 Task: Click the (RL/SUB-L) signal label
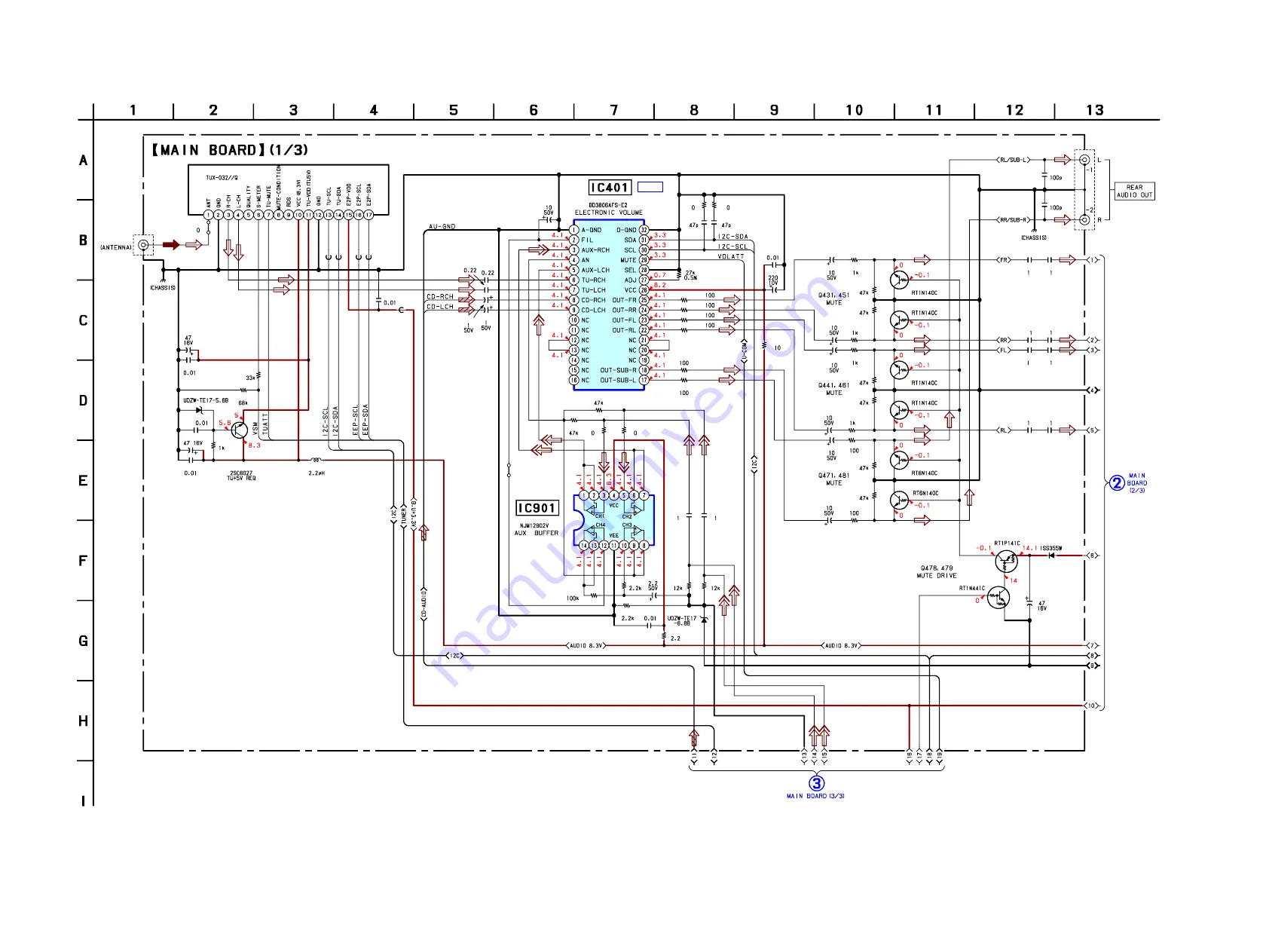pyautogui.click(x=1013, y=160)
